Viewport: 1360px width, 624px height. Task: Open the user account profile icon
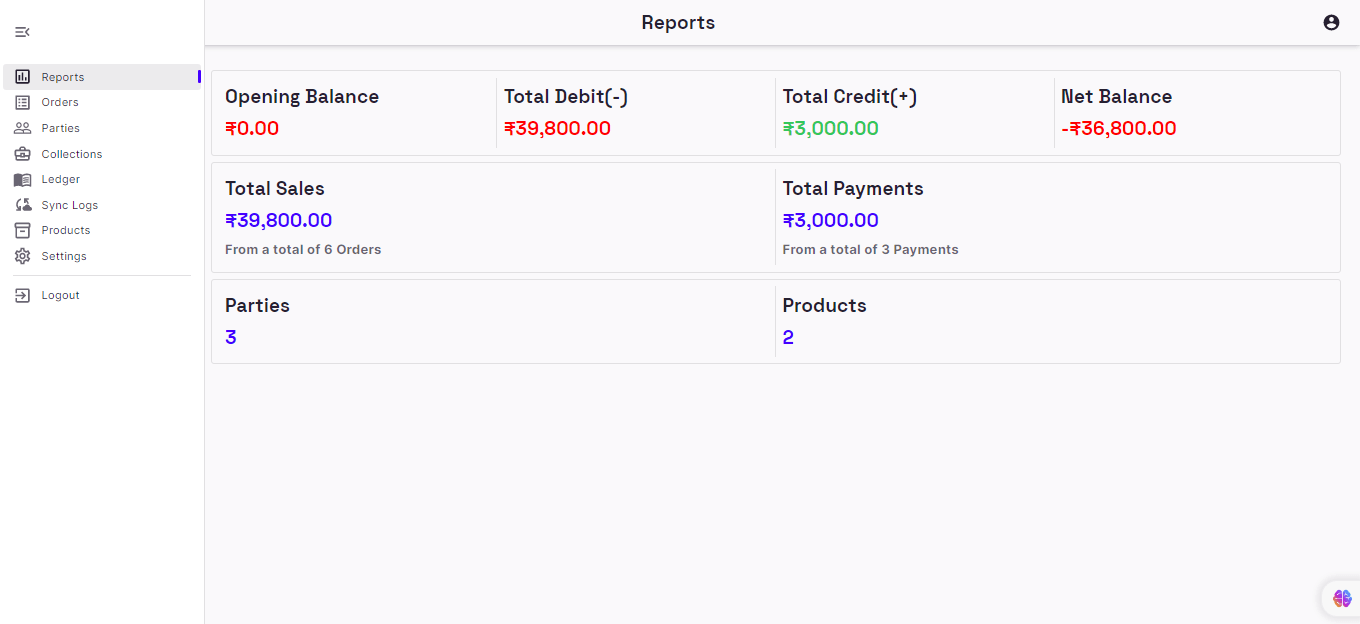pos(1331,22)
